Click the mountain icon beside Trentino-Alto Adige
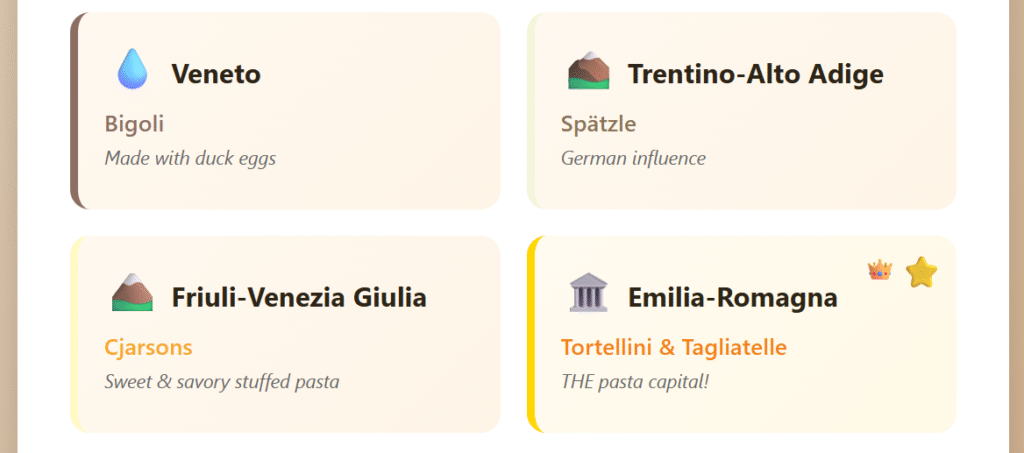 pyautogui.click(x=588, y=70)
